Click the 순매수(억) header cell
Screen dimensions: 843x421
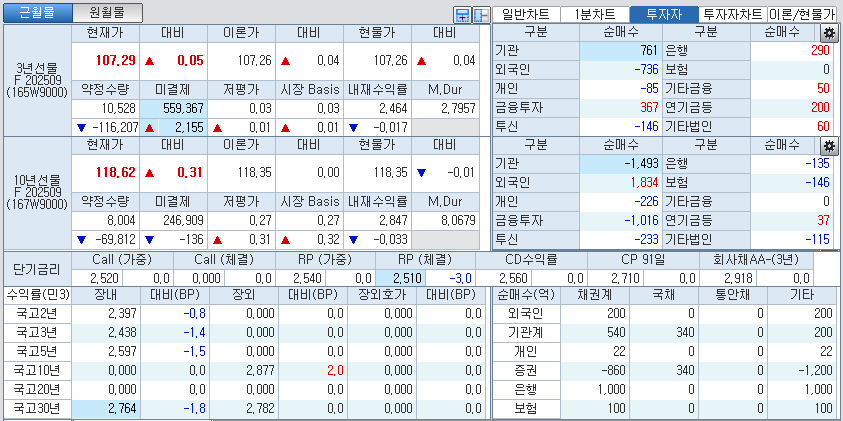(526, 295)
